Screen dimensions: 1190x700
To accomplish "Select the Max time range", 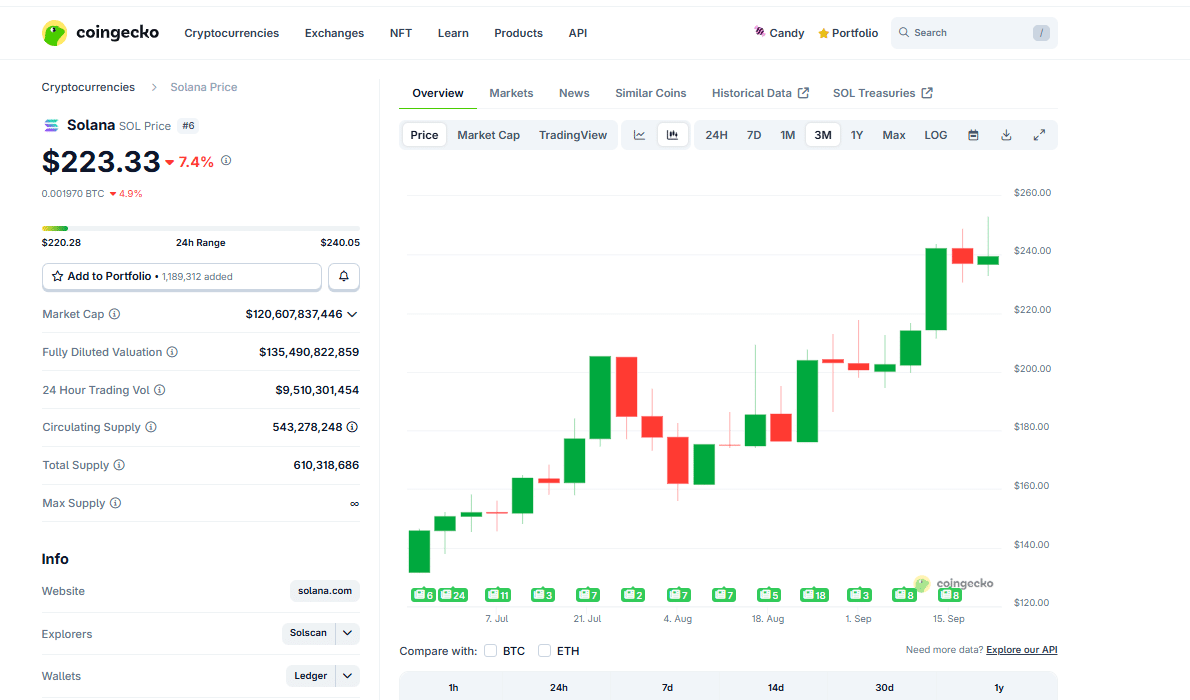I will click(894, 135).
